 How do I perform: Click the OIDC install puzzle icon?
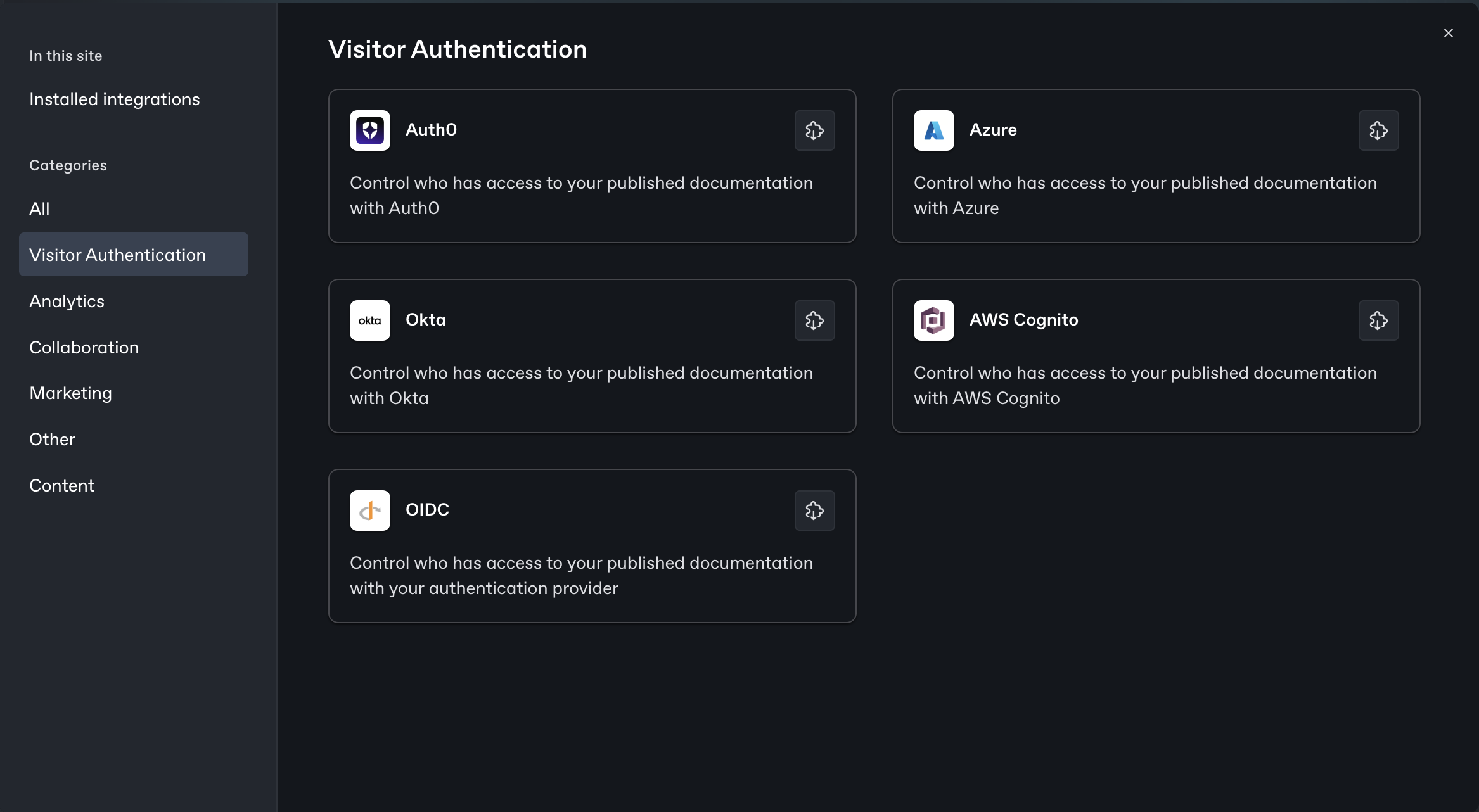[814, 511]
